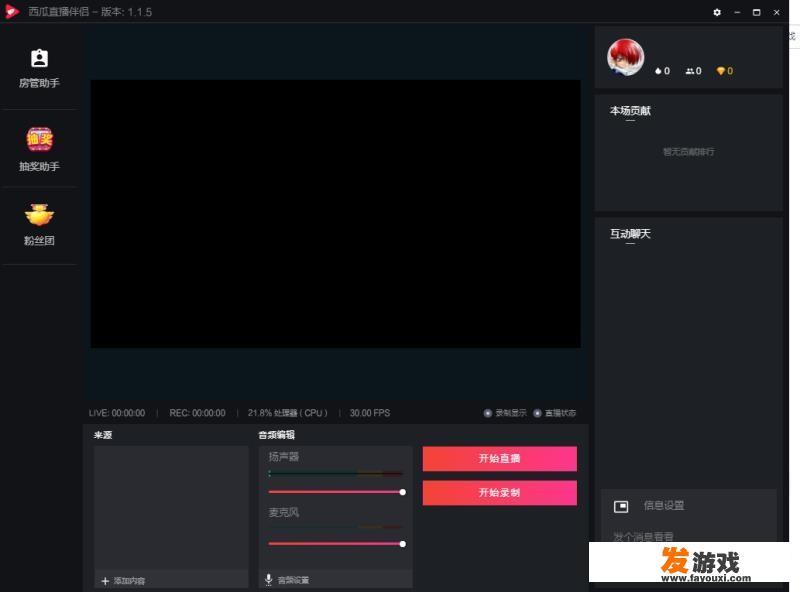800x592 pixels.
Task: Select the 本场贡献 tab
Action: point(630,111)
